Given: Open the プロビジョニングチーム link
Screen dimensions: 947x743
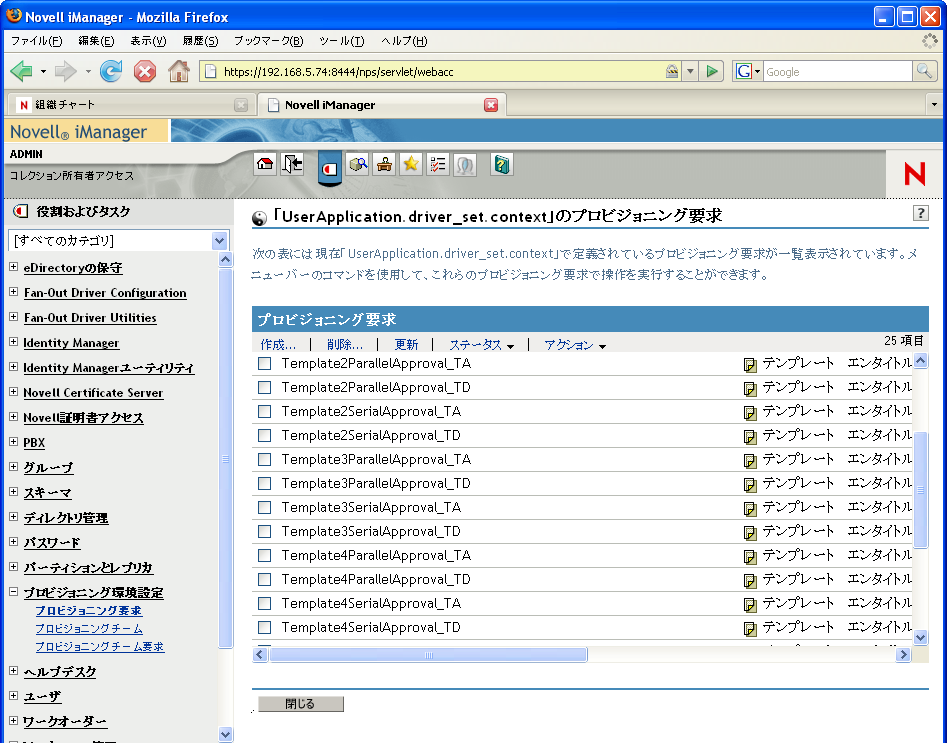Looking at the screenshot, I should pyautogui.click(x=89, y=629).
